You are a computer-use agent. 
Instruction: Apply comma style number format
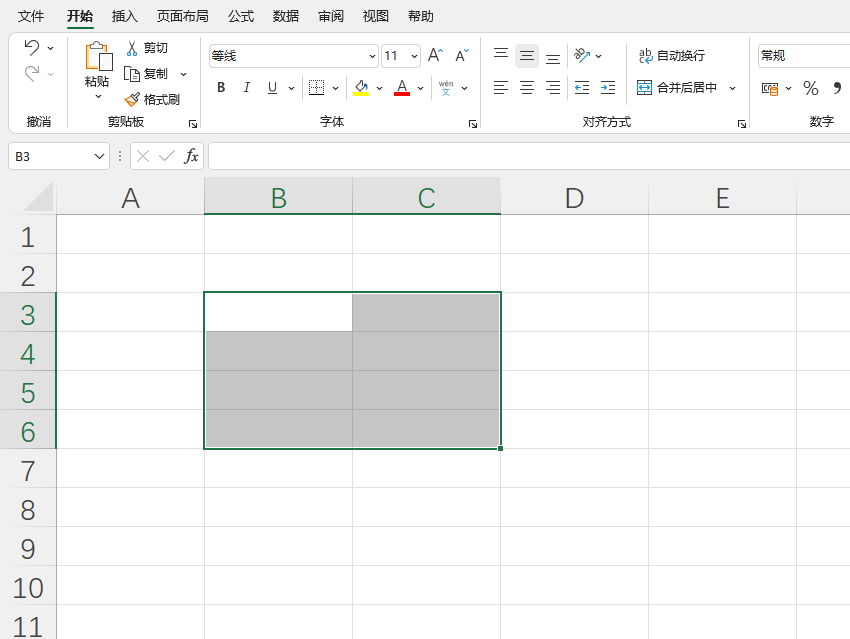click(x=838, y=88)
